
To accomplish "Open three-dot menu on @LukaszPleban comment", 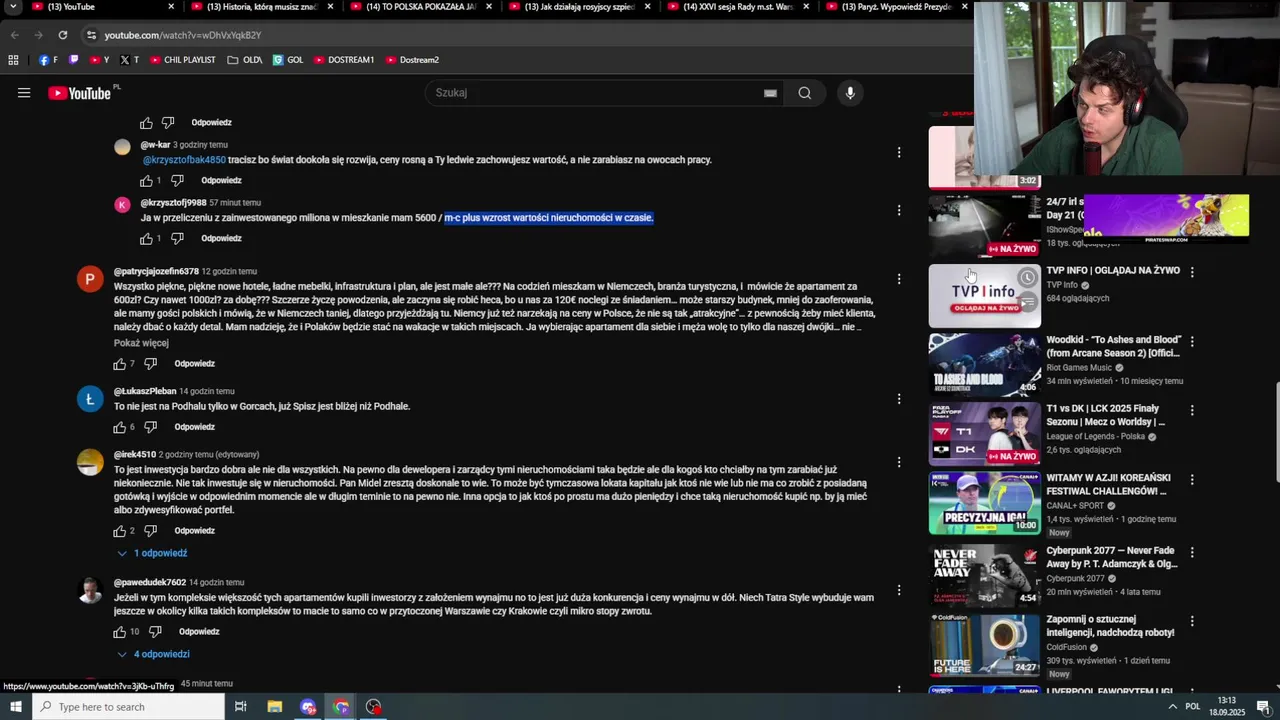I will [x=899, y=399].
